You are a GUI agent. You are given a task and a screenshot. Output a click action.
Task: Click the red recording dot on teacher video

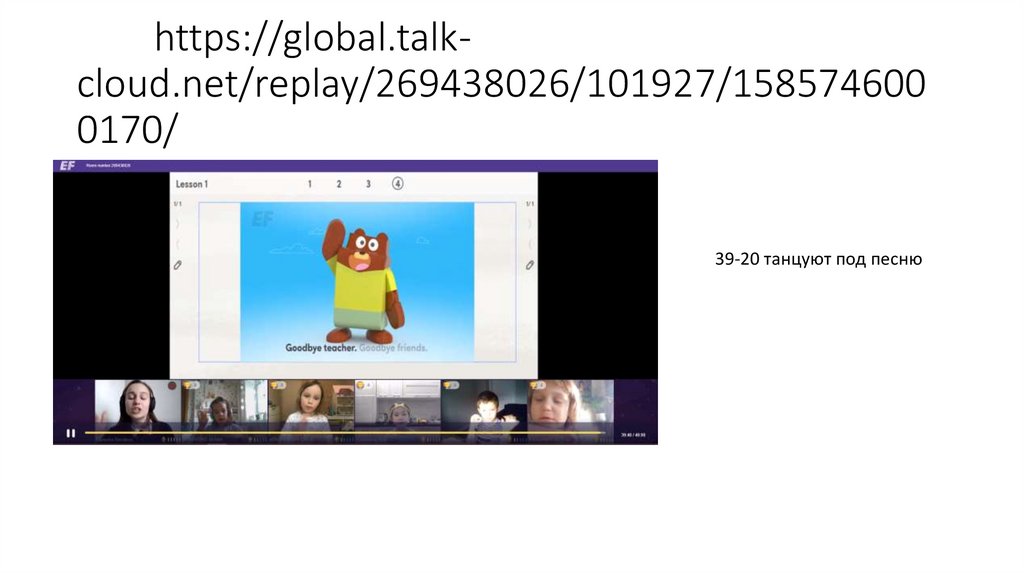172,386
